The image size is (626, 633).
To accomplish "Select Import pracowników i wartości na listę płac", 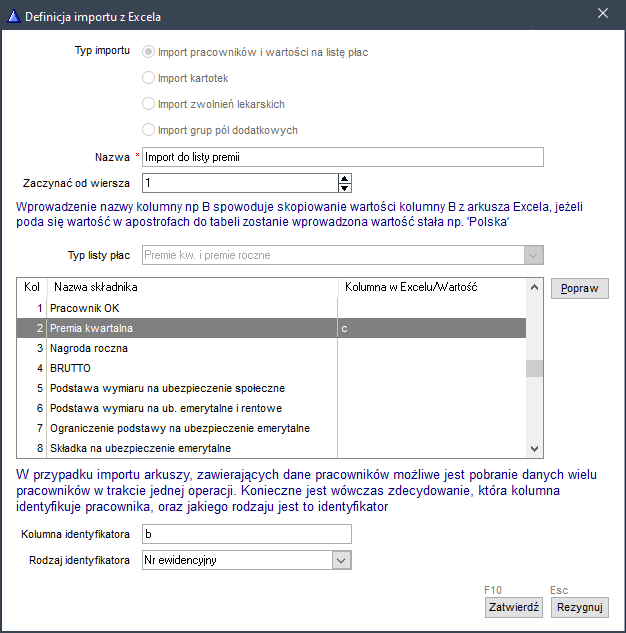I will (255, 52).
